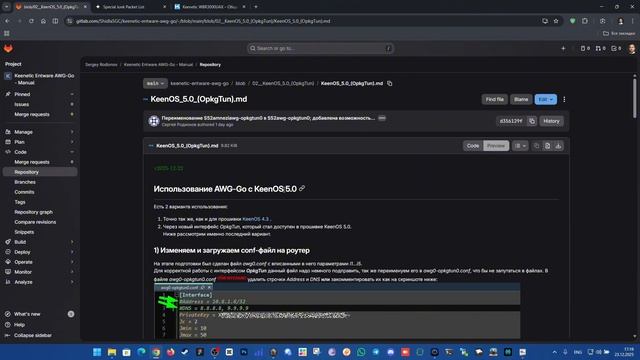This screenshot has width=640, height=360.
Task: Open main branch selector dropdown
Action: pos(155,83)
